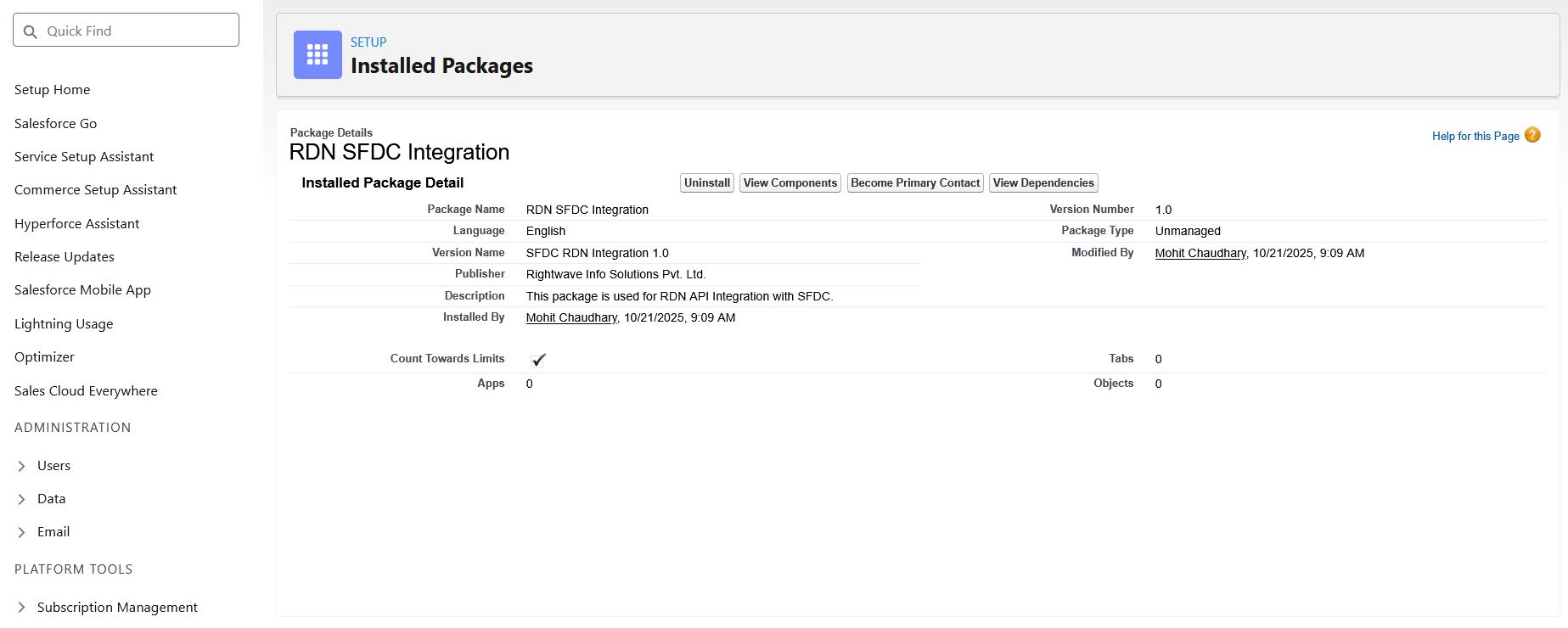Click the Count Towards Limits checkmark
1568x628 pixels.
coord(538,360)
